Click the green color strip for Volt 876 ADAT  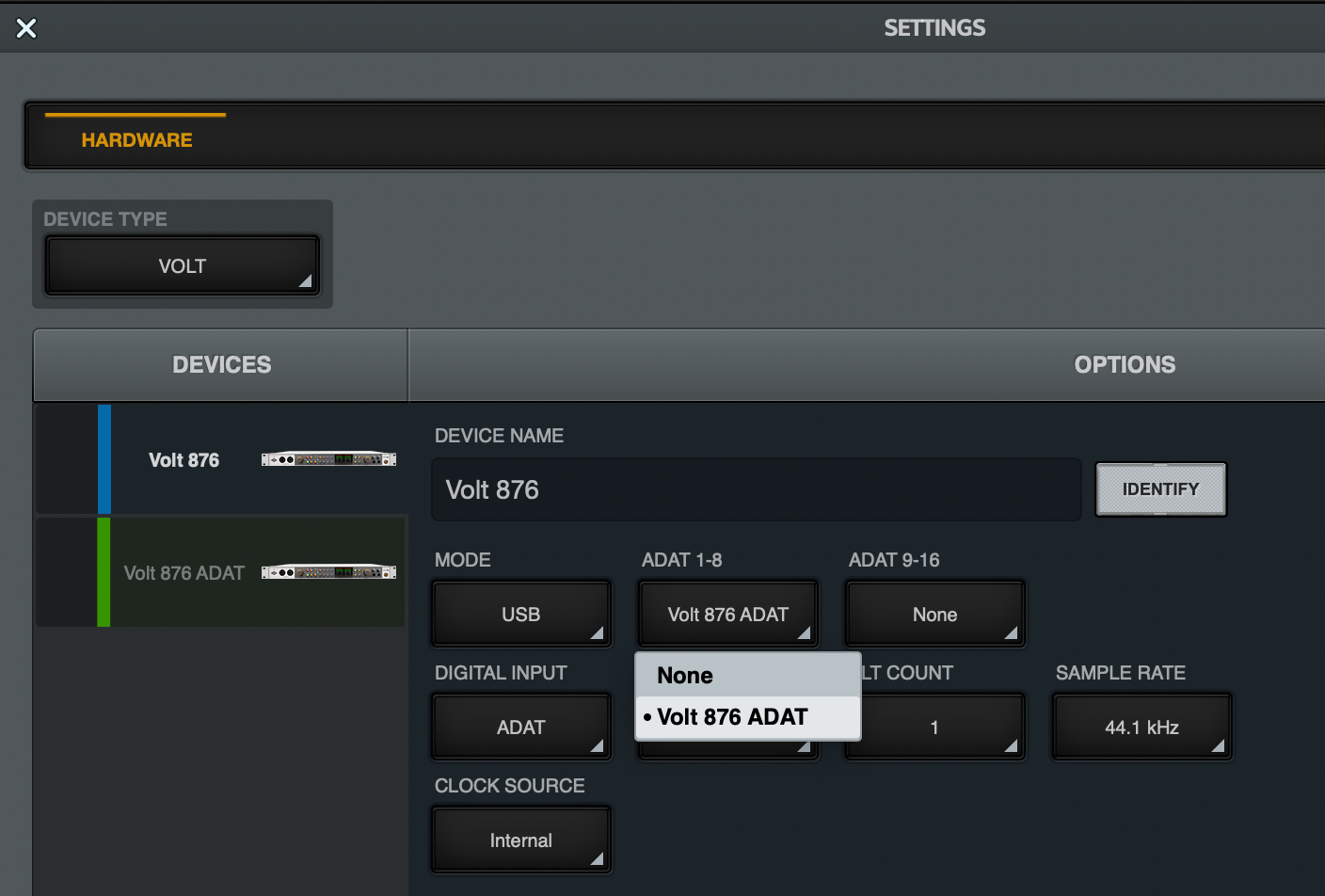(104, 572)
